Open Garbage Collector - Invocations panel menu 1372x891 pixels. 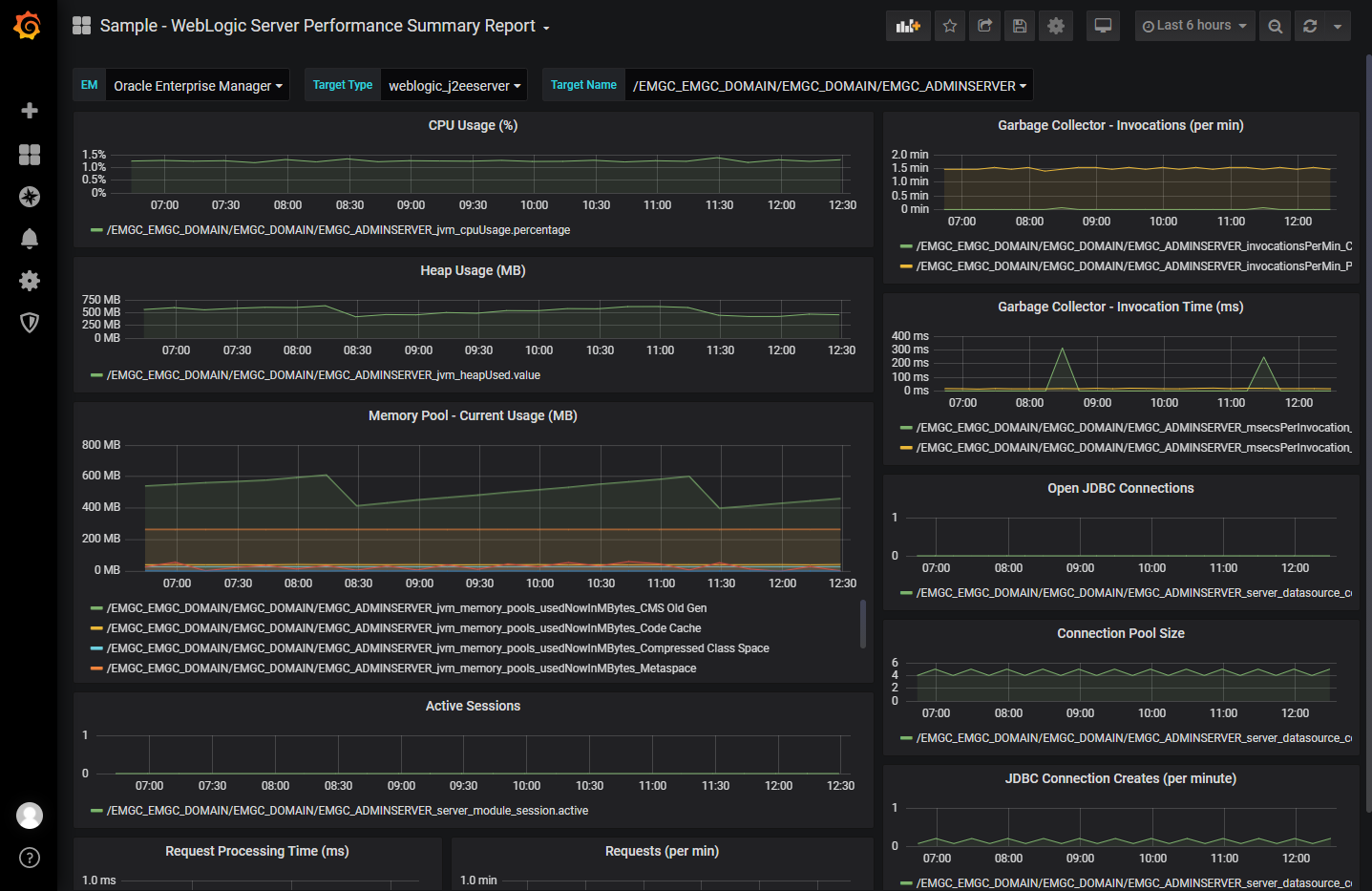tap(1121, 125)
